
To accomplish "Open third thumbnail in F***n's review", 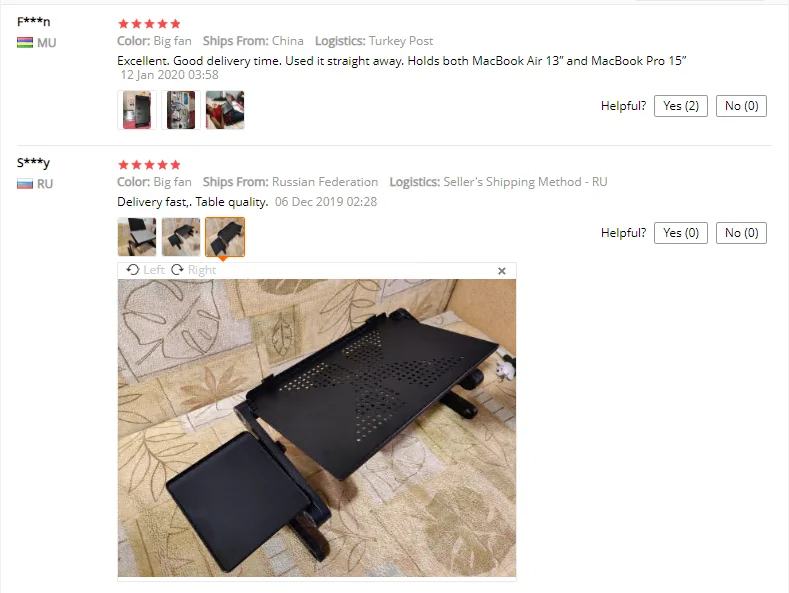I will [225, 110].
